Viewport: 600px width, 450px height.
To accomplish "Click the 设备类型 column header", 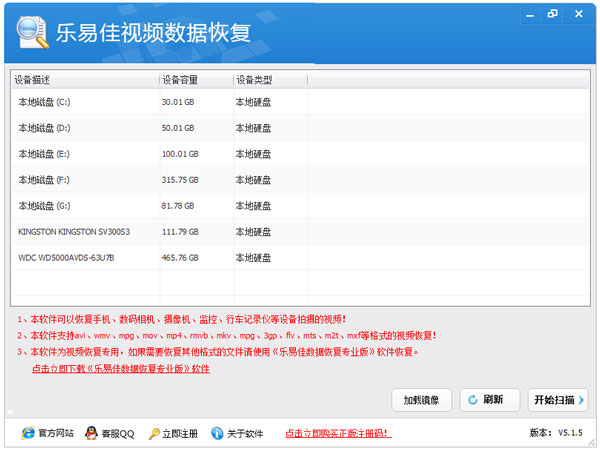I will (270, 79).
